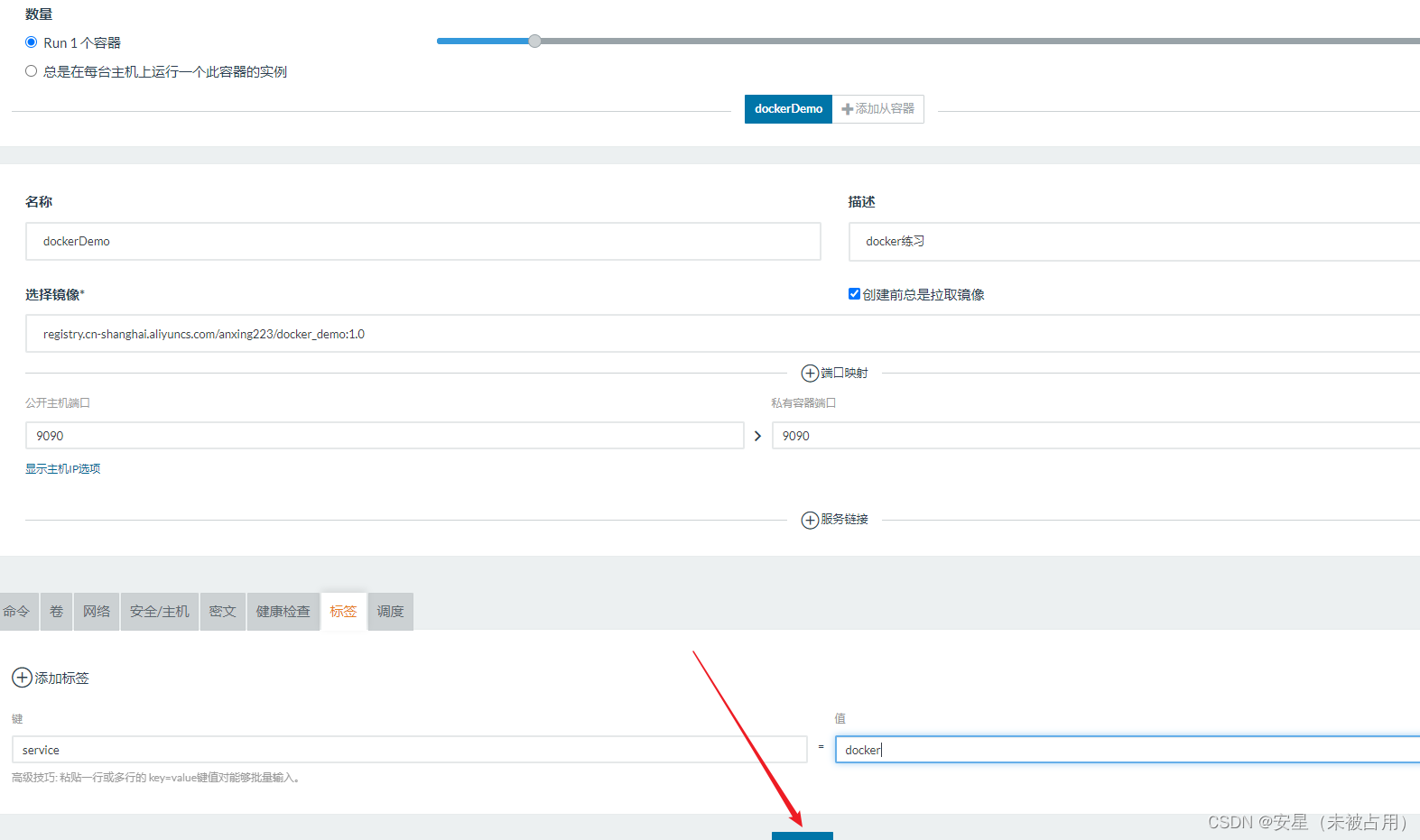Click the 私有容器端口 field showing 9090
Viewport: 1420px width, 840px height.
point(1096,436)
